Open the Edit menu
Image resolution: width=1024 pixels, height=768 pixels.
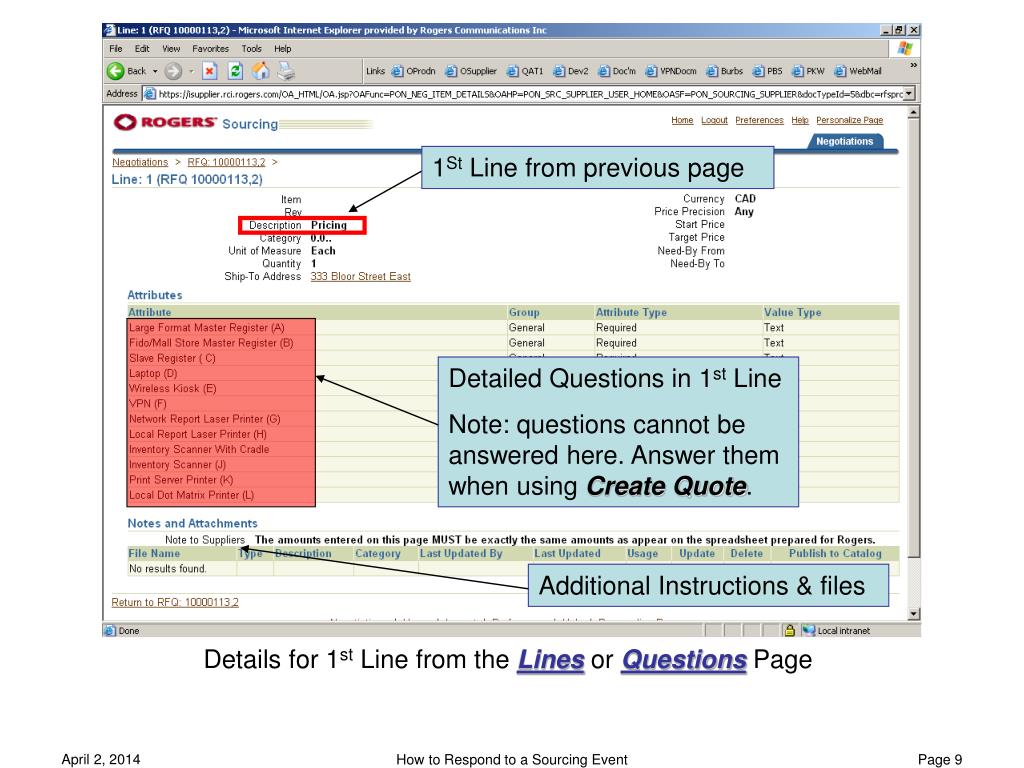(142, 49)
